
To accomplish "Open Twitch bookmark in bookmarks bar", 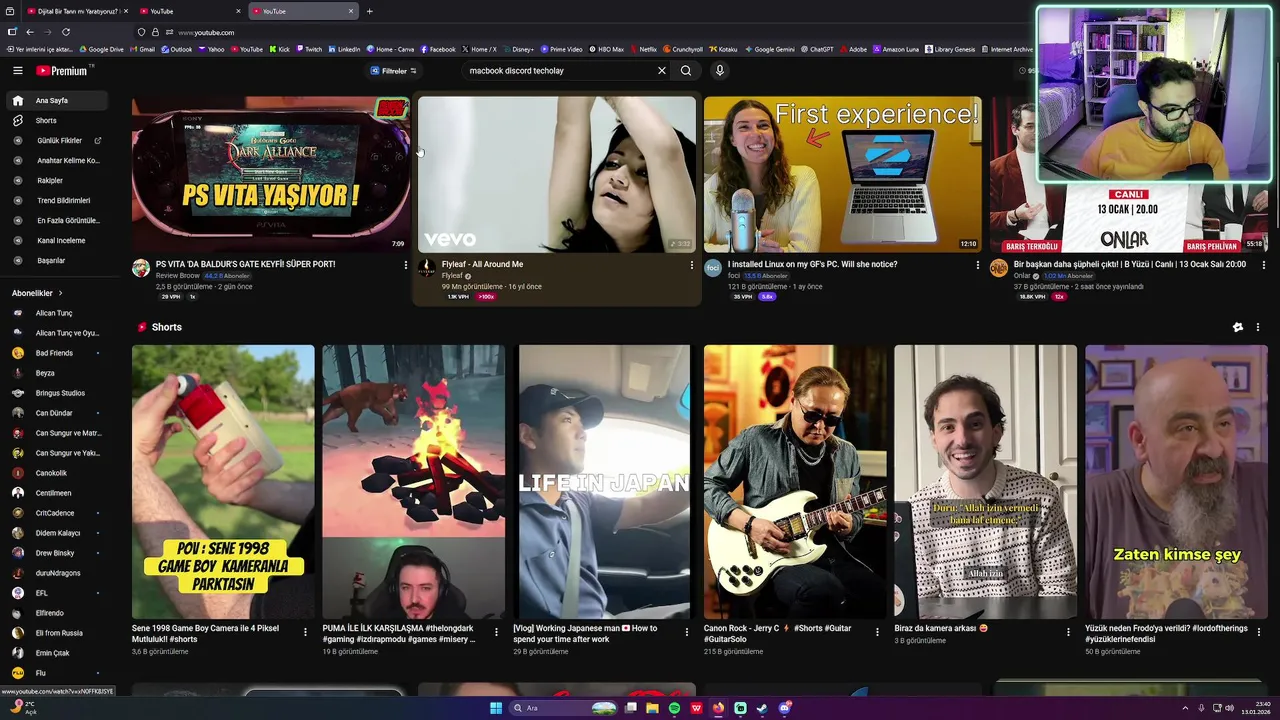I will coord(308,49).
